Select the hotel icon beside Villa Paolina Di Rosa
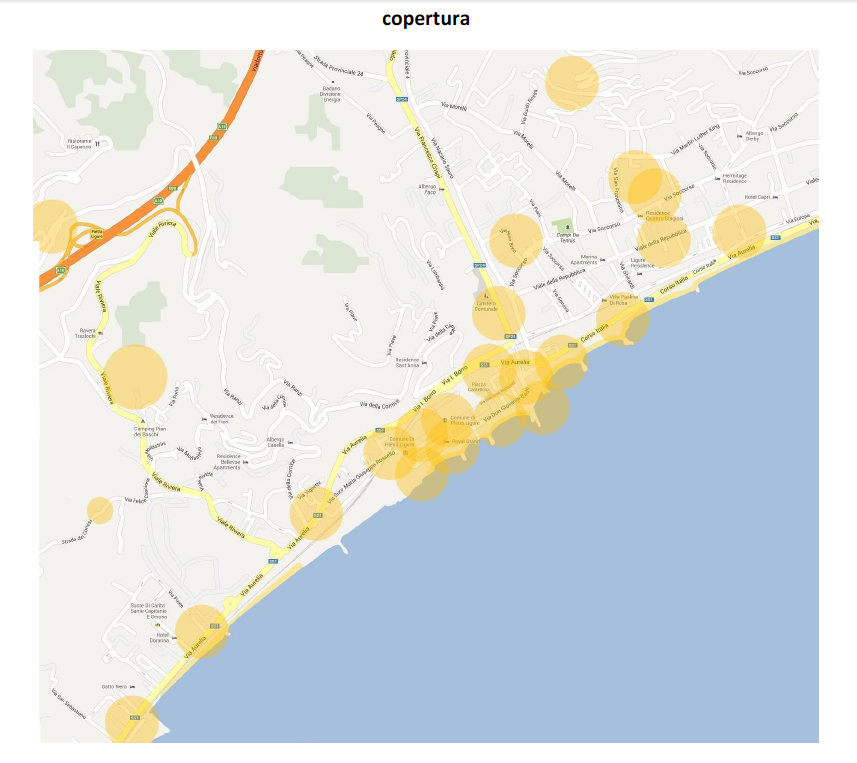The height and width of the screenshot is (763, 857). pyautogui.click(x=603, y=300)
